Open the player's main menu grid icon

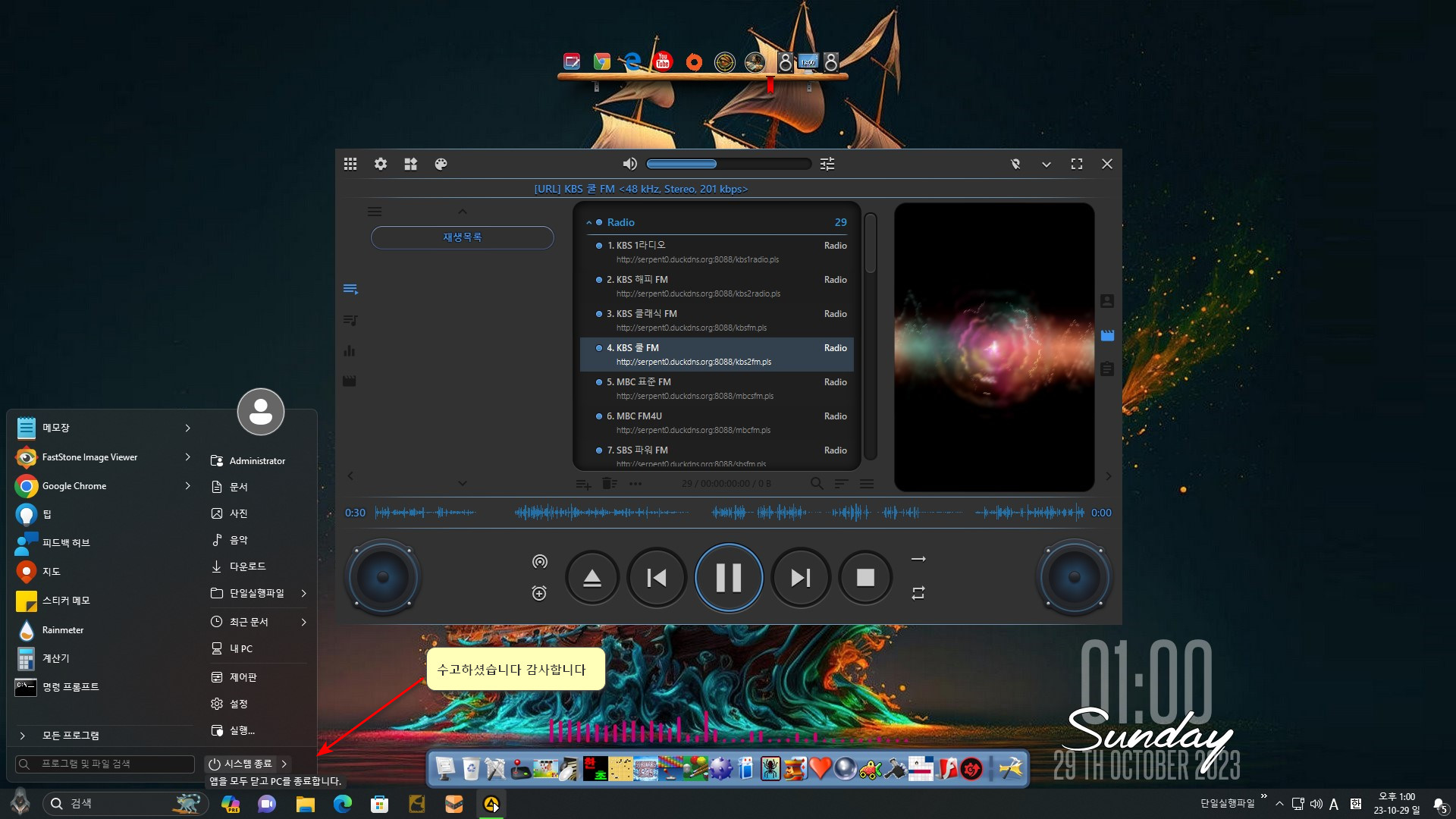[350, 164]
